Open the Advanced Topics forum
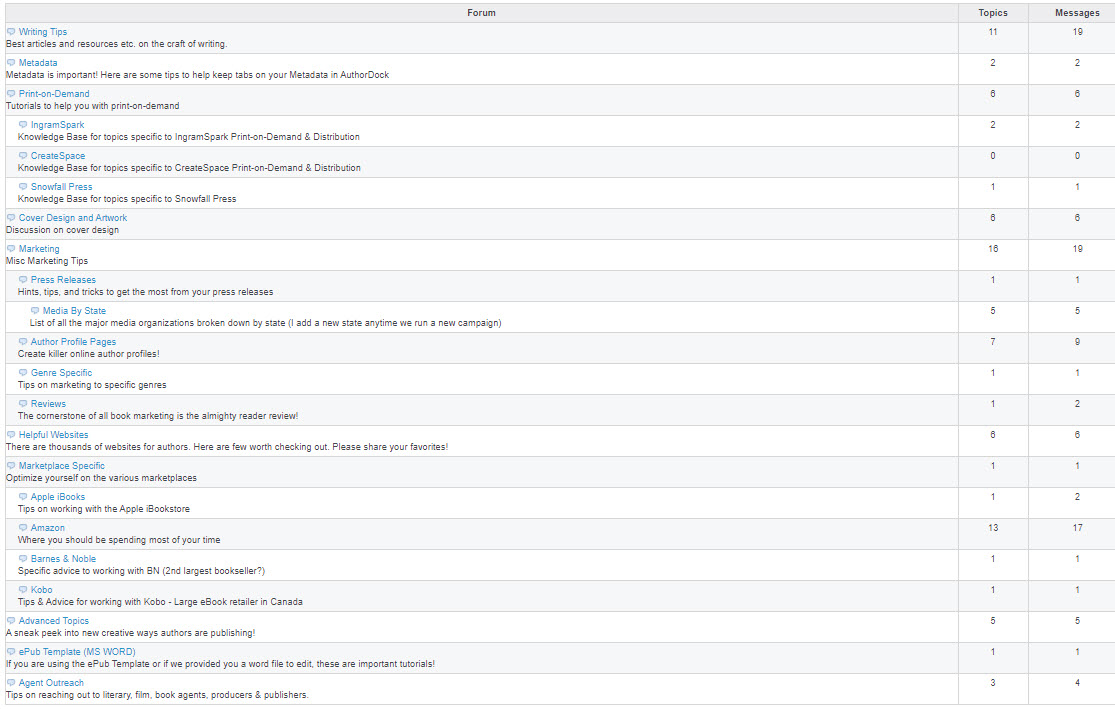Image resolution: width=1115 pixels, height=709 pixels. point(53,621)
